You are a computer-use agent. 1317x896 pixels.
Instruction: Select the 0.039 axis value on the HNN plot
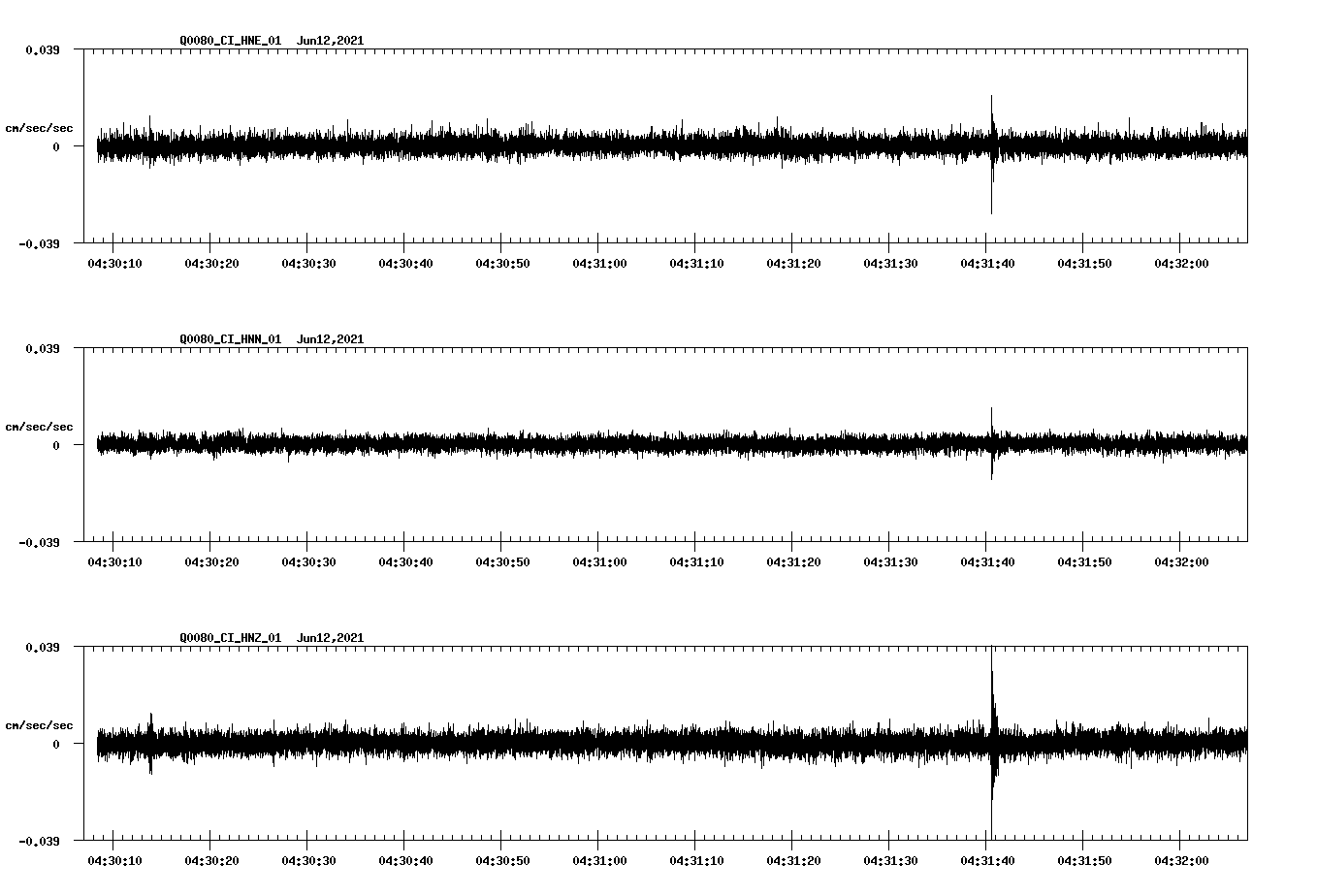coord(43,348)
